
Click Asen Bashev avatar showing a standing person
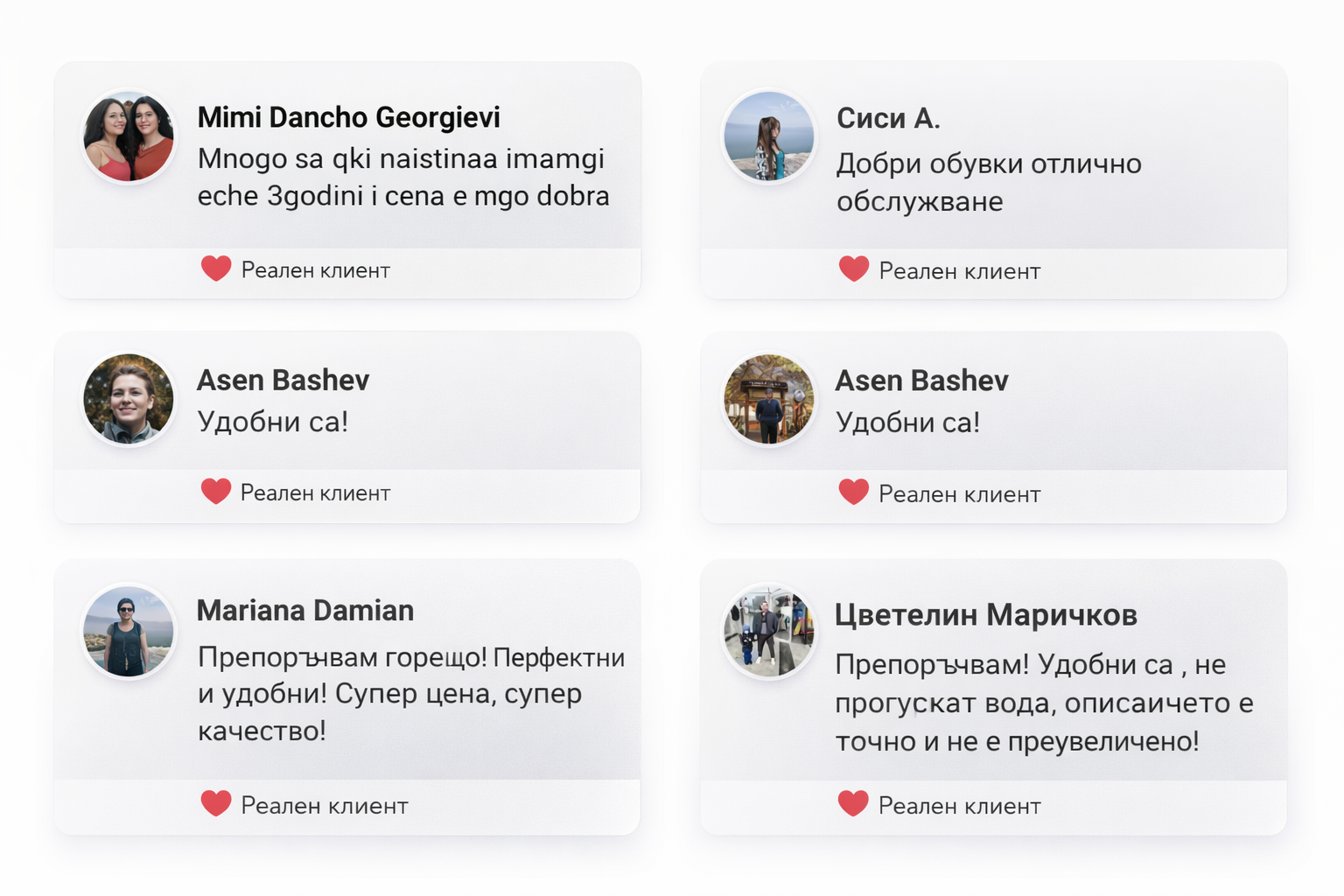coord(769,399)
